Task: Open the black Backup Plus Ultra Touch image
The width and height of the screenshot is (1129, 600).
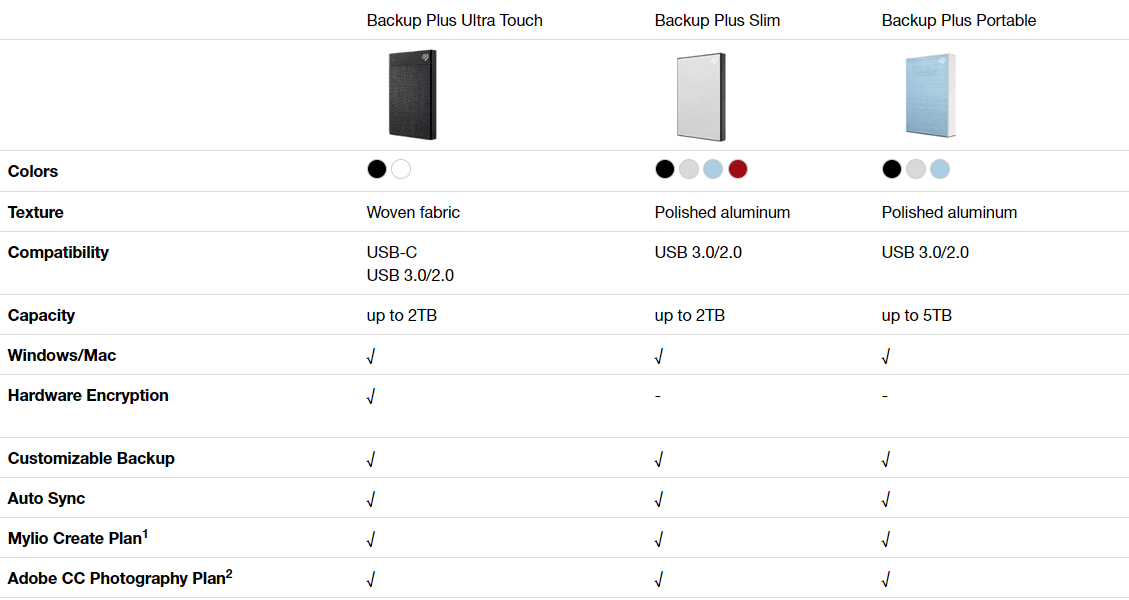Action: [412, 94]
